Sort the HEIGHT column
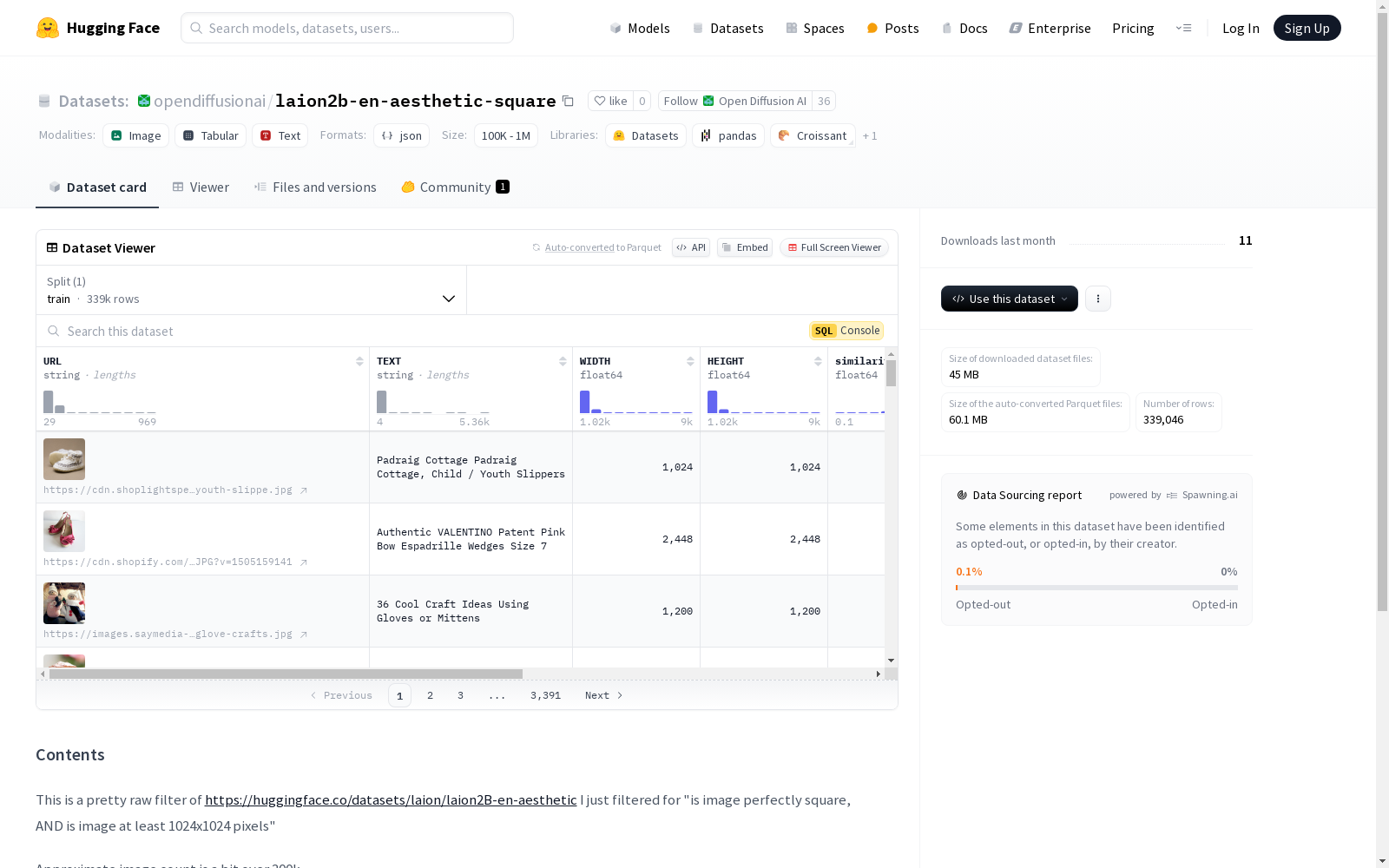Image resolution: width=1389 pixels, height=868 pixels. pyautogui.click(x=818, y=361)
